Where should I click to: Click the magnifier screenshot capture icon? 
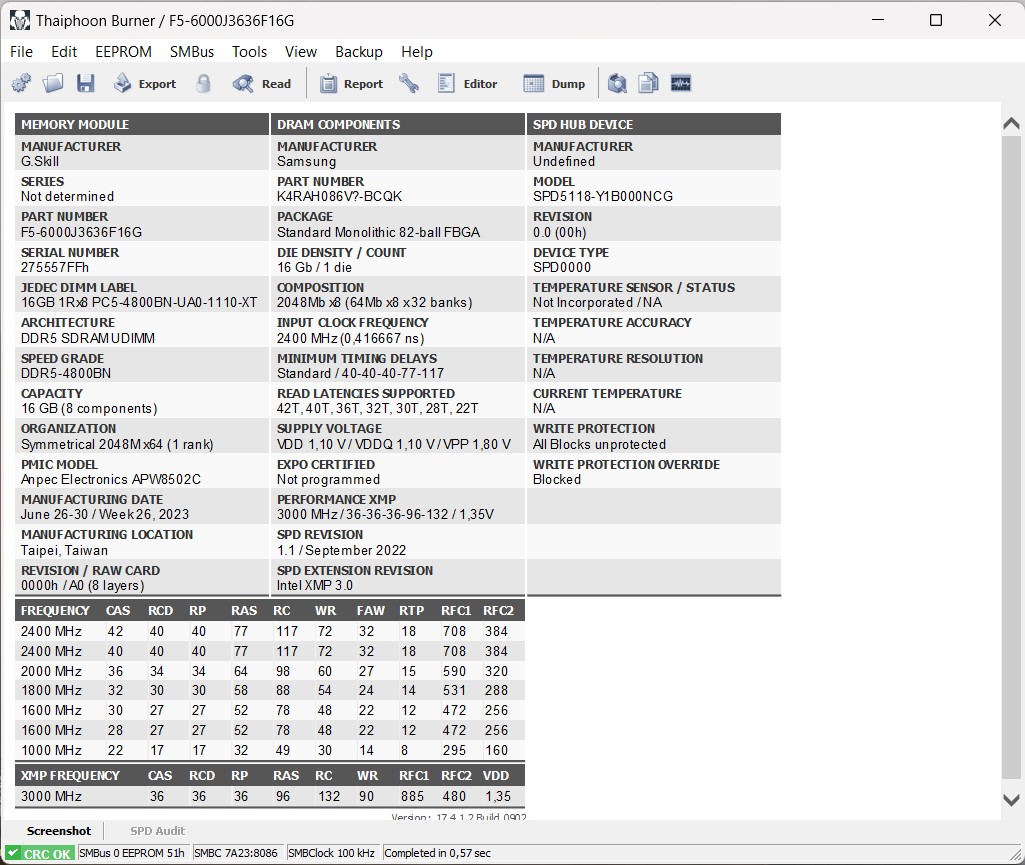[x=617, y=83]
